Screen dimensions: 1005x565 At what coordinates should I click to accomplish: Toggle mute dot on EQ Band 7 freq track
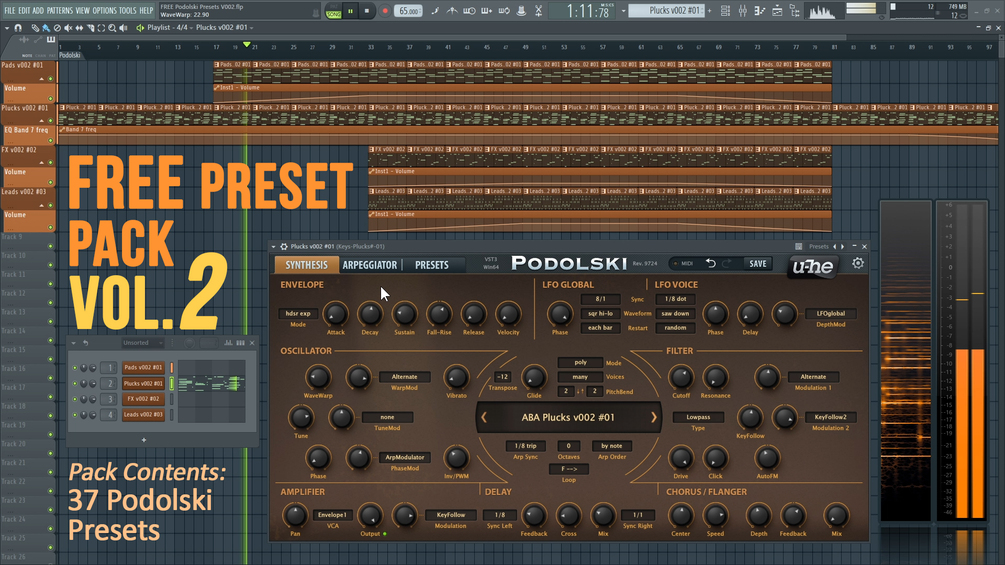(x=51, y=141)
